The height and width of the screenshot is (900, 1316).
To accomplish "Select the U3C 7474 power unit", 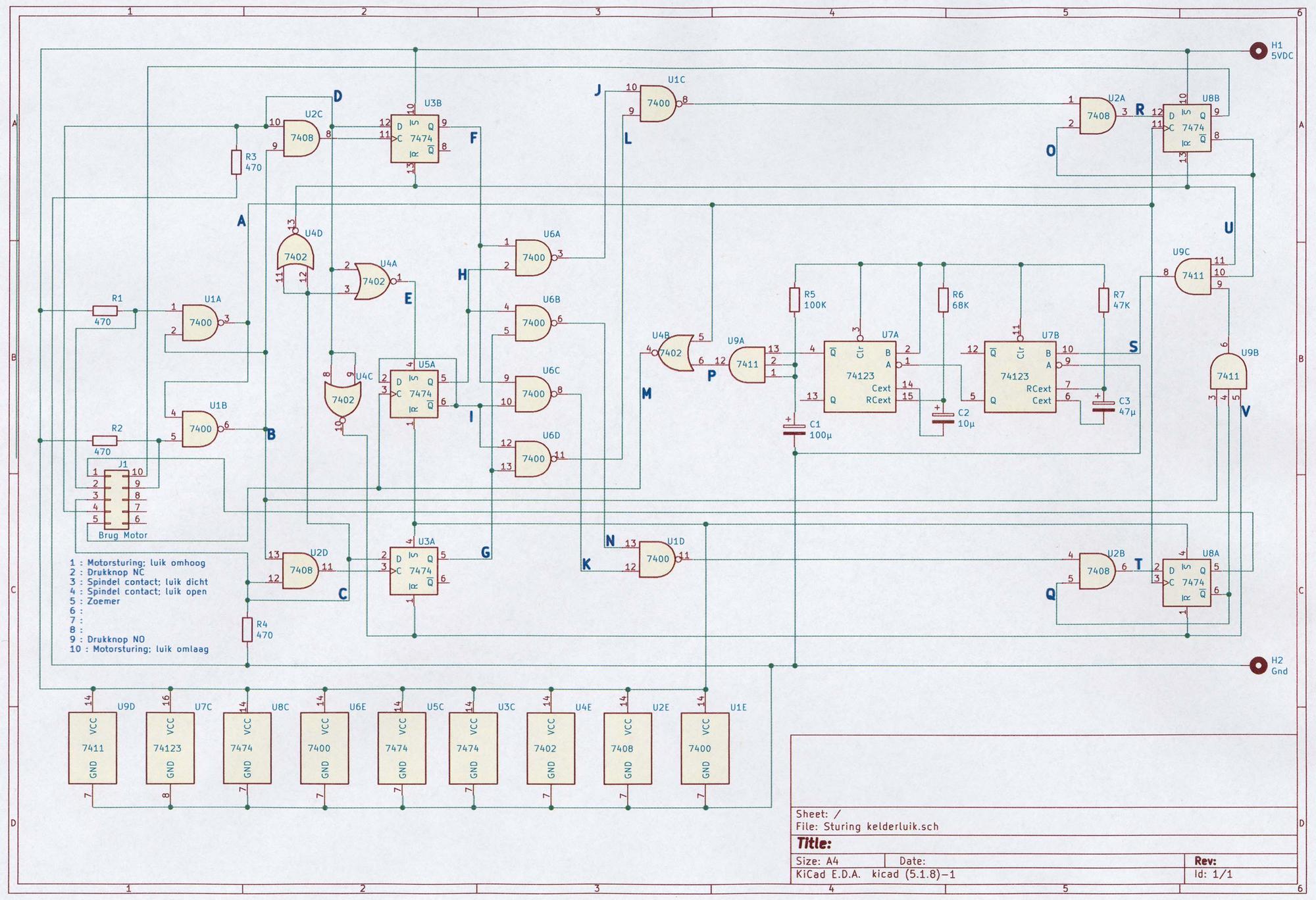I will pyautogui.click(x=473, y=748).
